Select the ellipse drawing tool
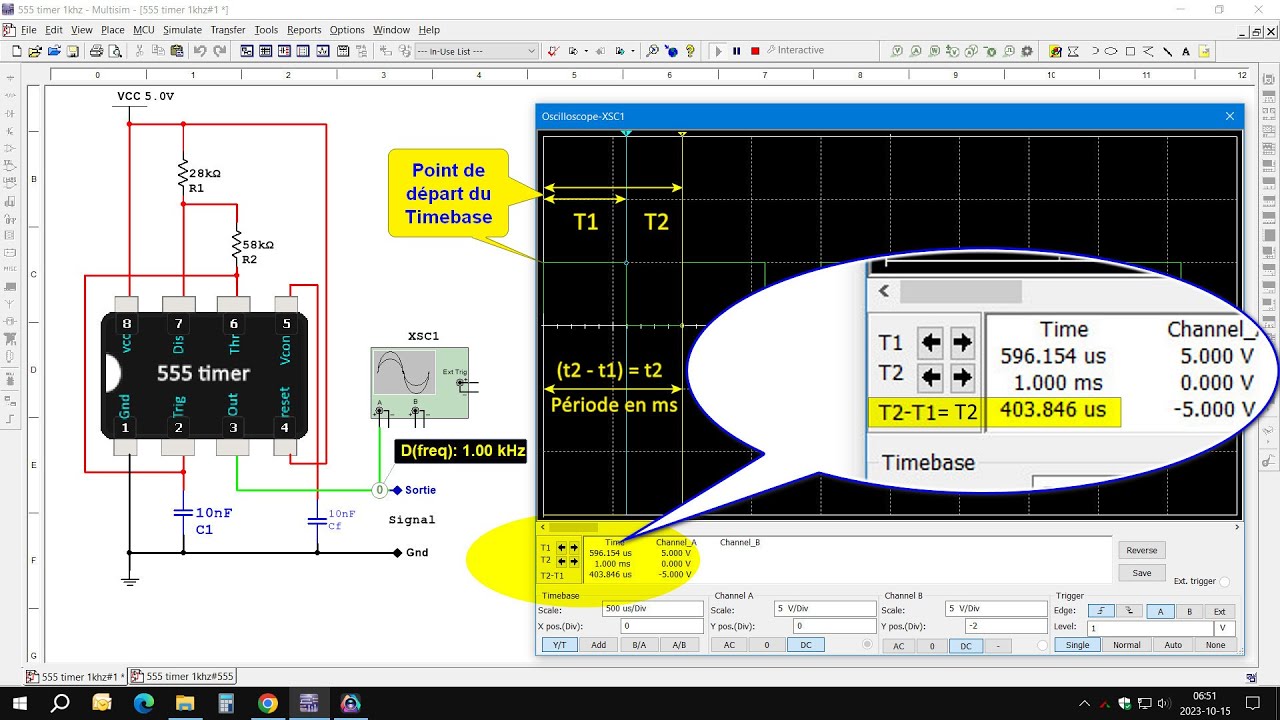This screenshot has width=1280, height=720. coord(1110,50)
